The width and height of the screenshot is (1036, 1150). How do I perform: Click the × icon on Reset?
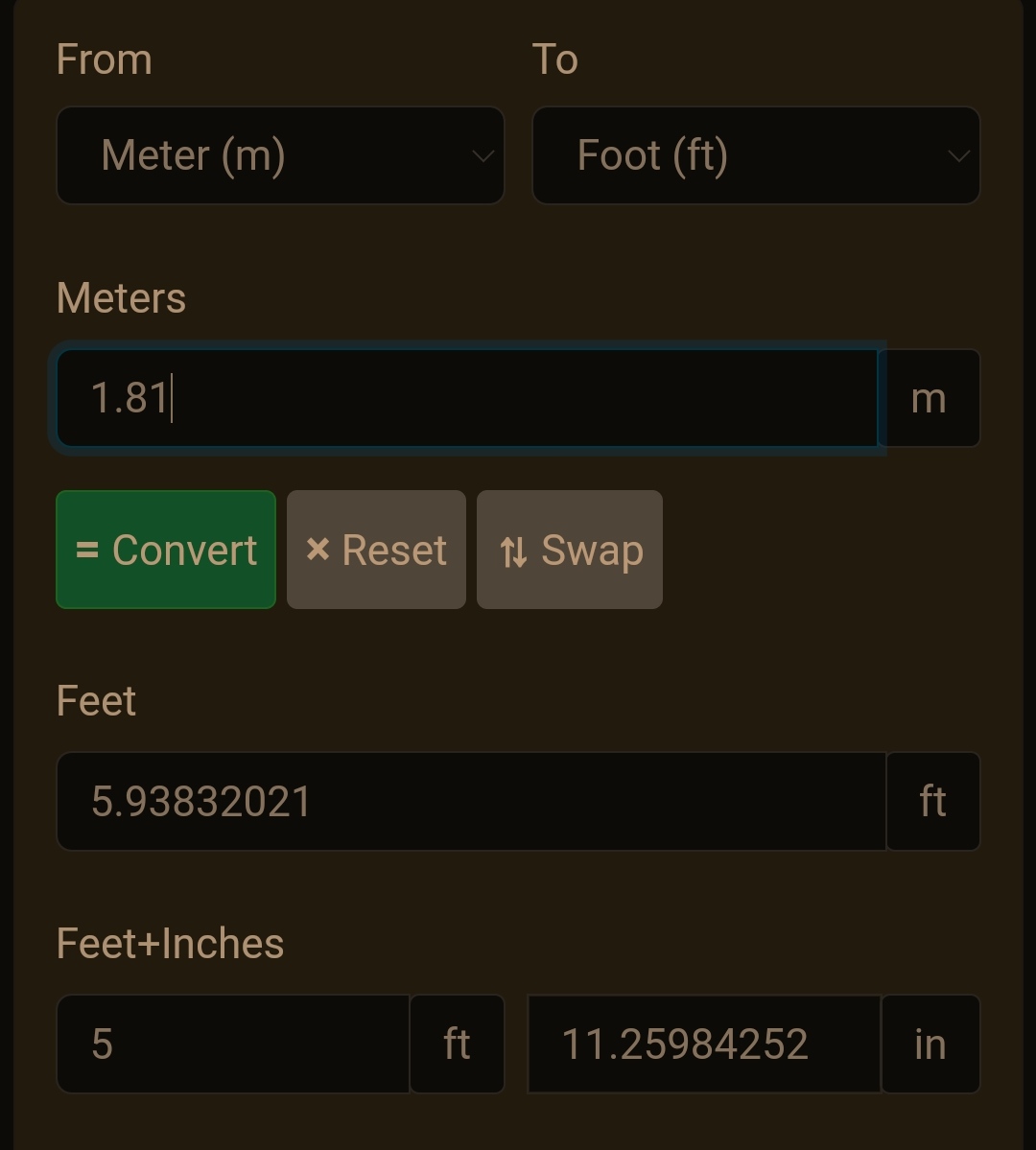pyautogui.click(x=318, y=550)
